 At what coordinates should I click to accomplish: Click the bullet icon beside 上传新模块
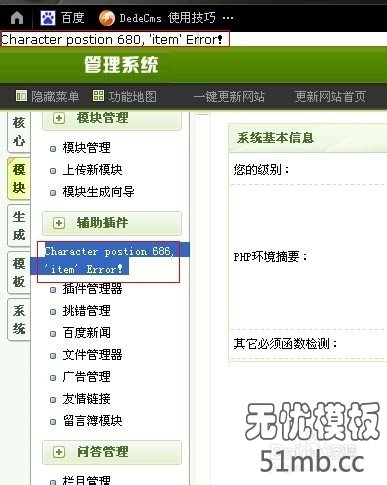pyautogui.click(x=53, y=171)
